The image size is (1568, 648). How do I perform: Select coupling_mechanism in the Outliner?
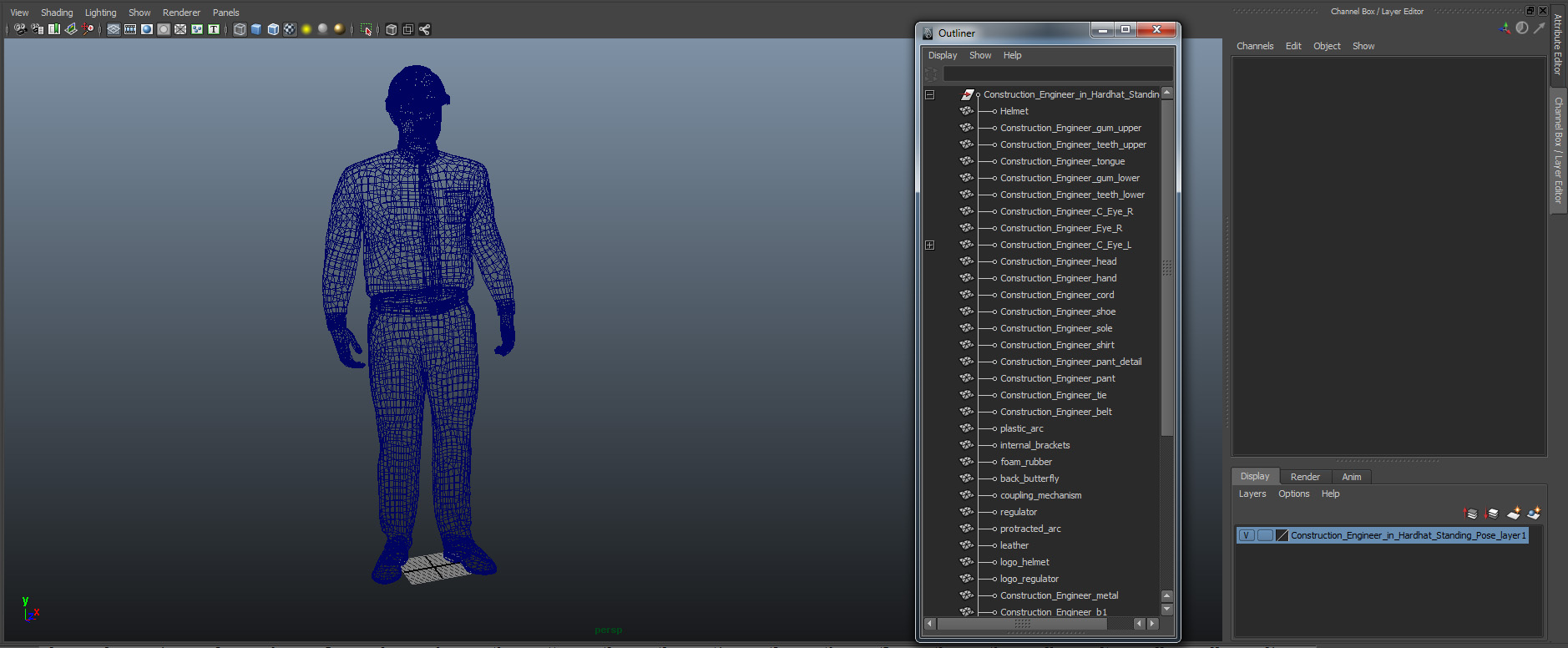tap(1040, 495)
